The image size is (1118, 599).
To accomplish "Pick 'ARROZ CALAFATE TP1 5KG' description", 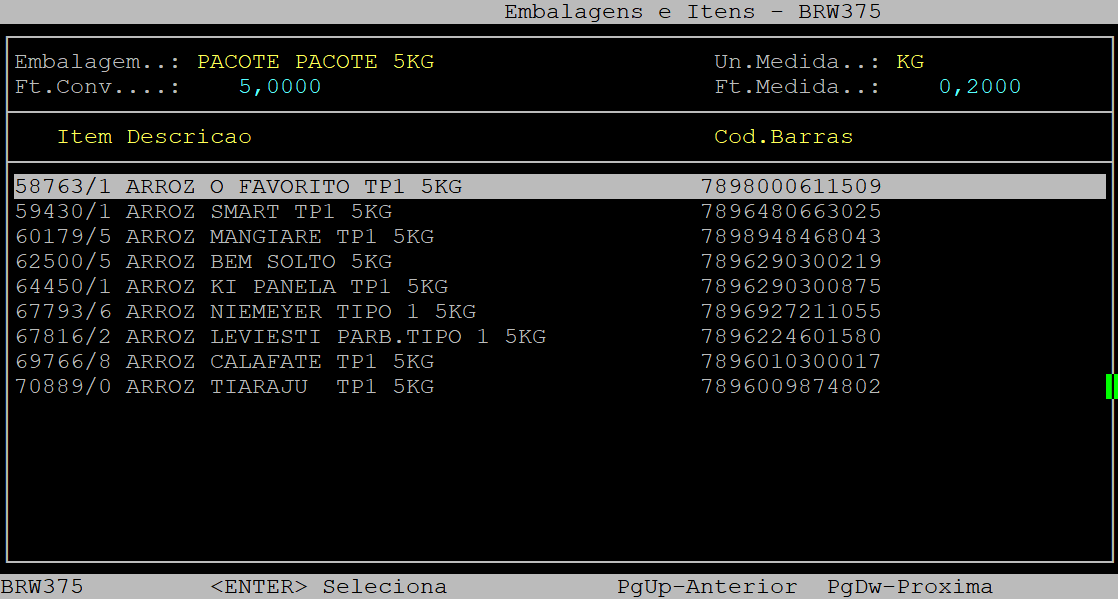I will [280, 362].
